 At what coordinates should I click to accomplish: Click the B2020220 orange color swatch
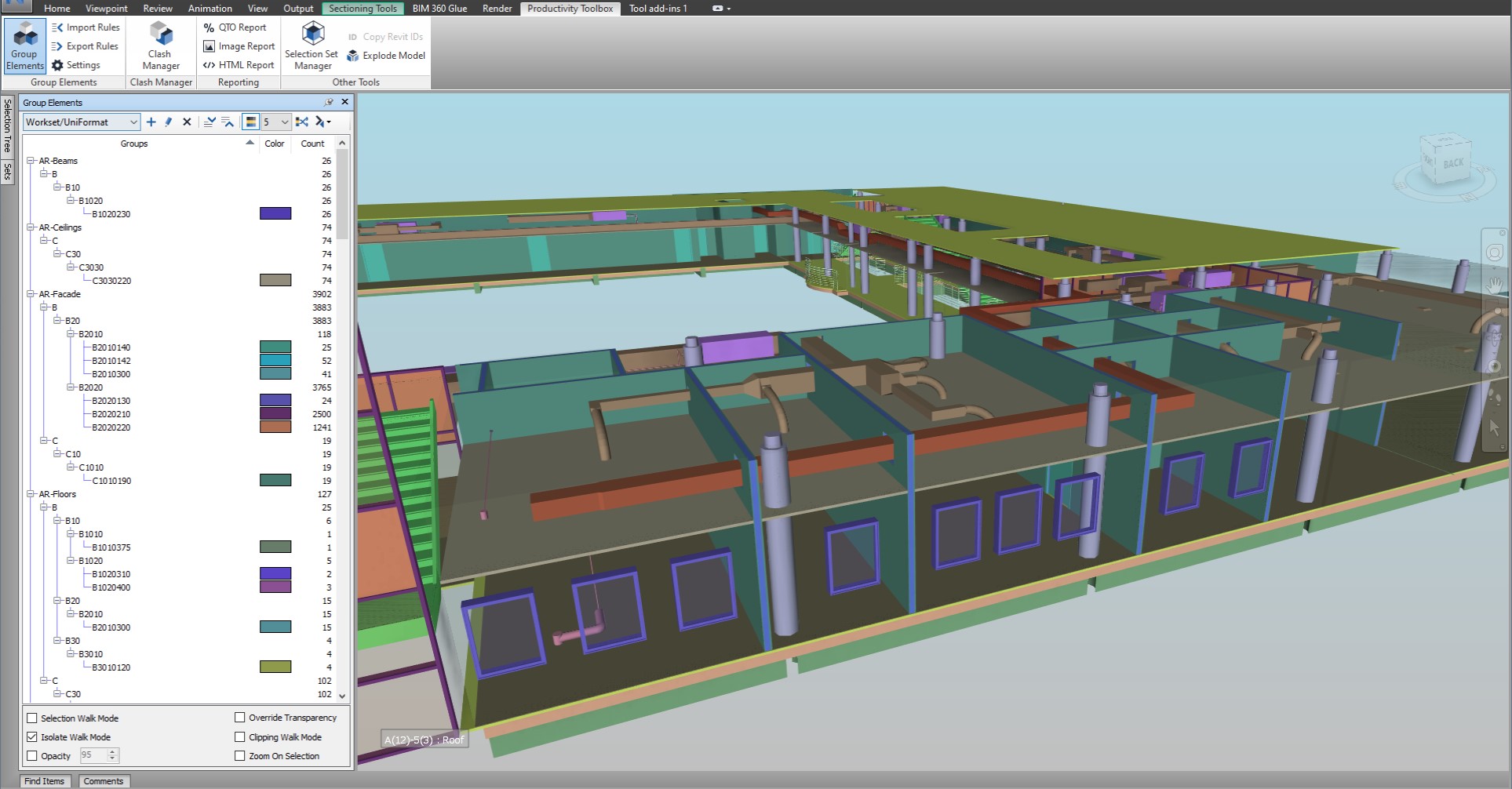click(x=275, y=427)
